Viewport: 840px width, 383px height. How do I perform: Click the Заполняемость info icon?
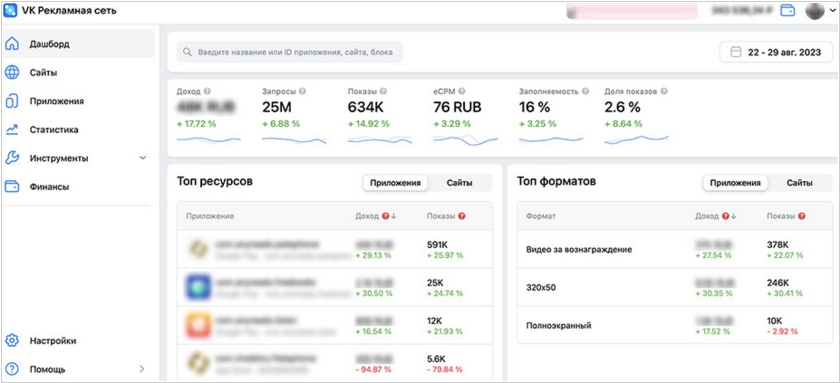(x=586, y=92)
